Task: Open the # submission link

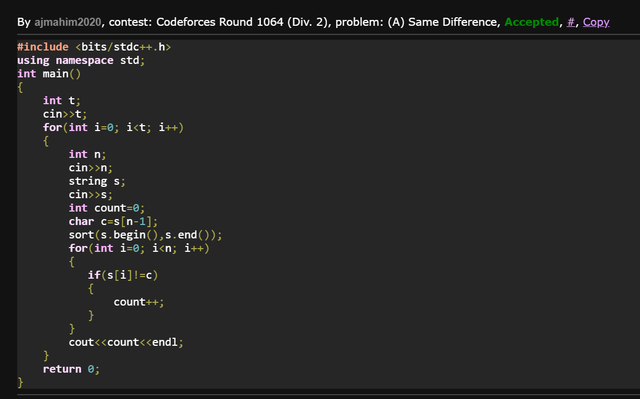Action: pos(571,22)
